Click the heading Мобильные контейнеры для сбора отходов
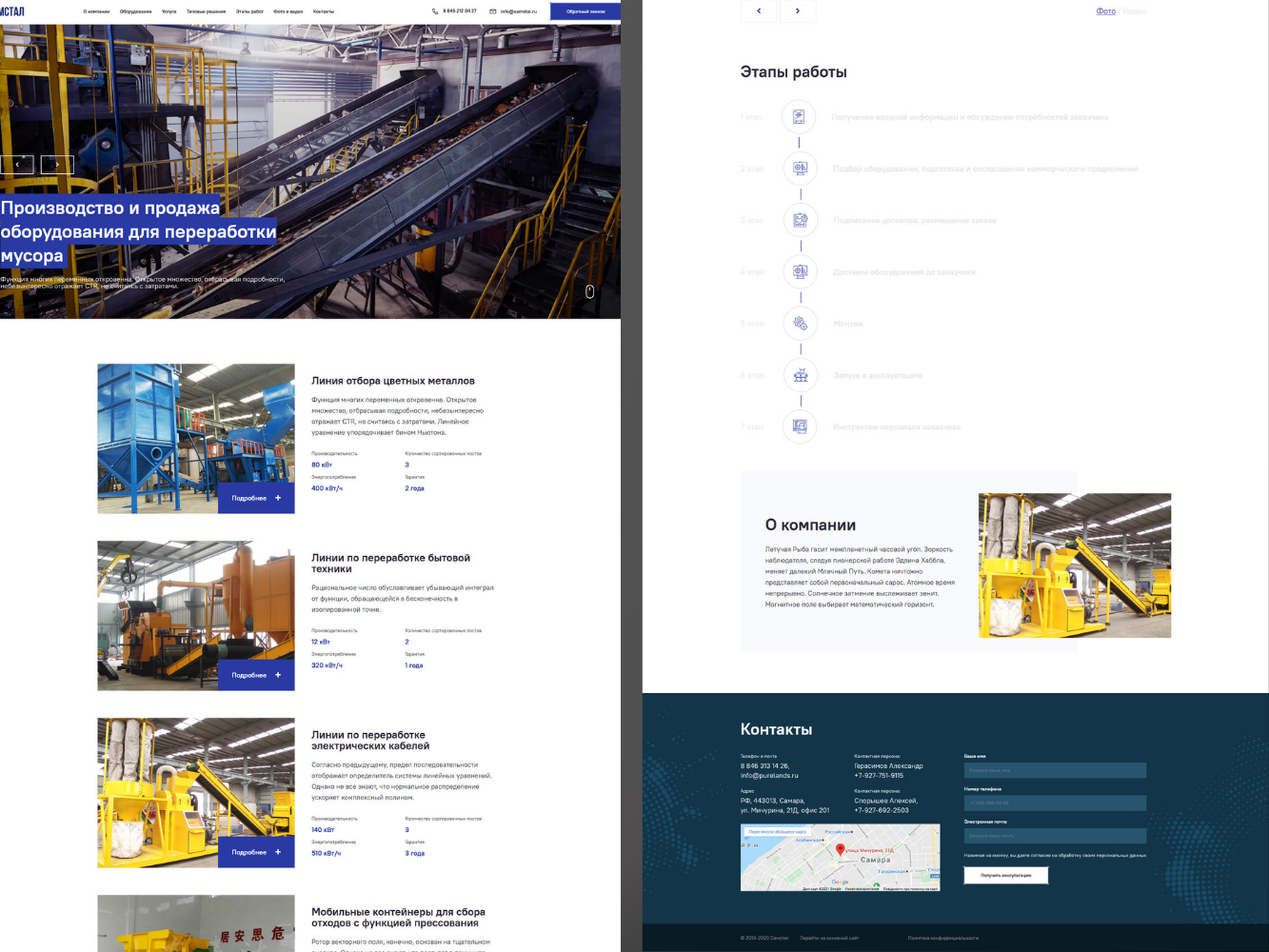Image resolution: width=1269 pixels, height=952 pixels. click(399, 917)
